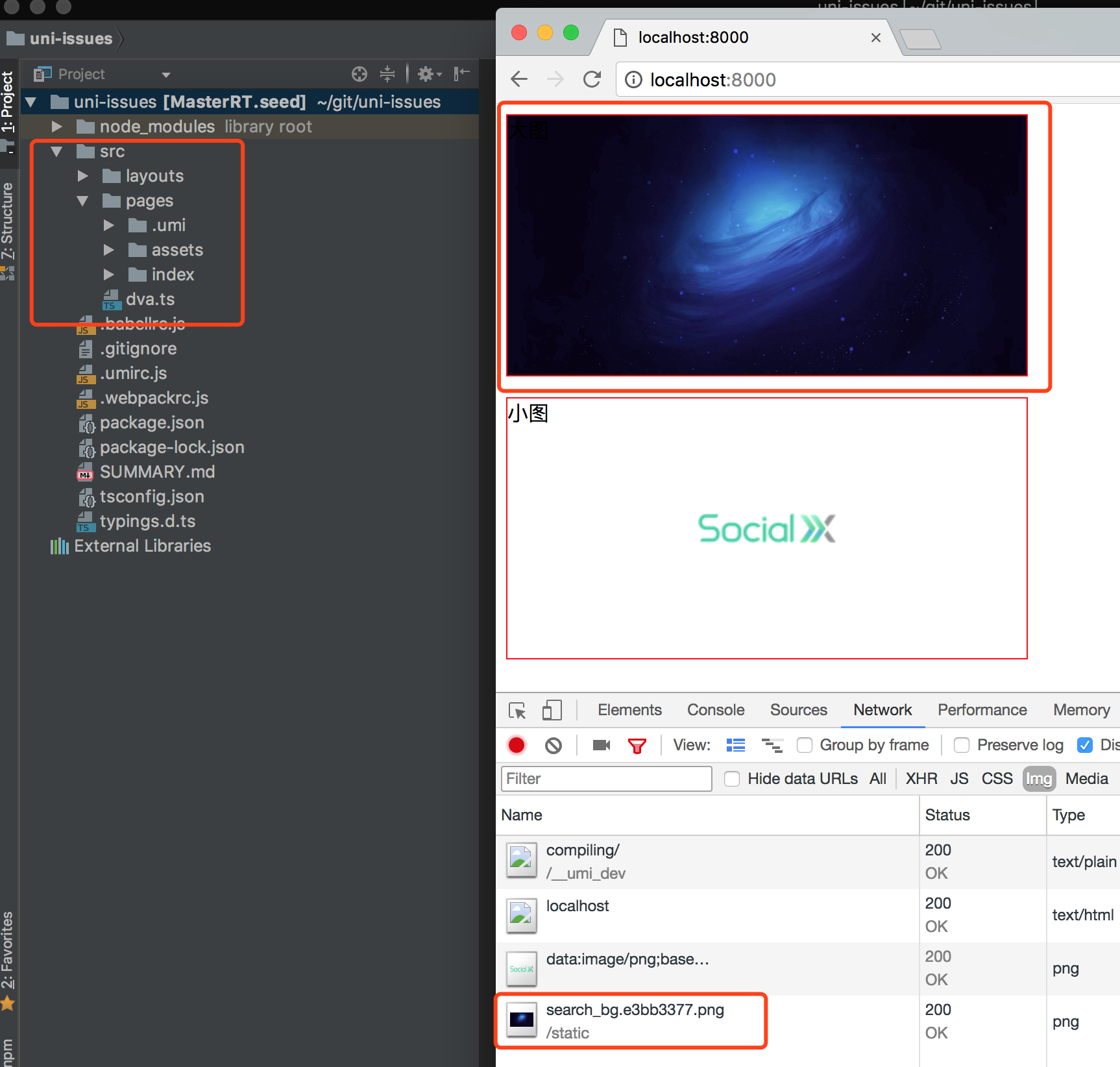Toggle the device toolbar in DevTools
This screenshot has height=1067, width=1120.
coord(552,709)
